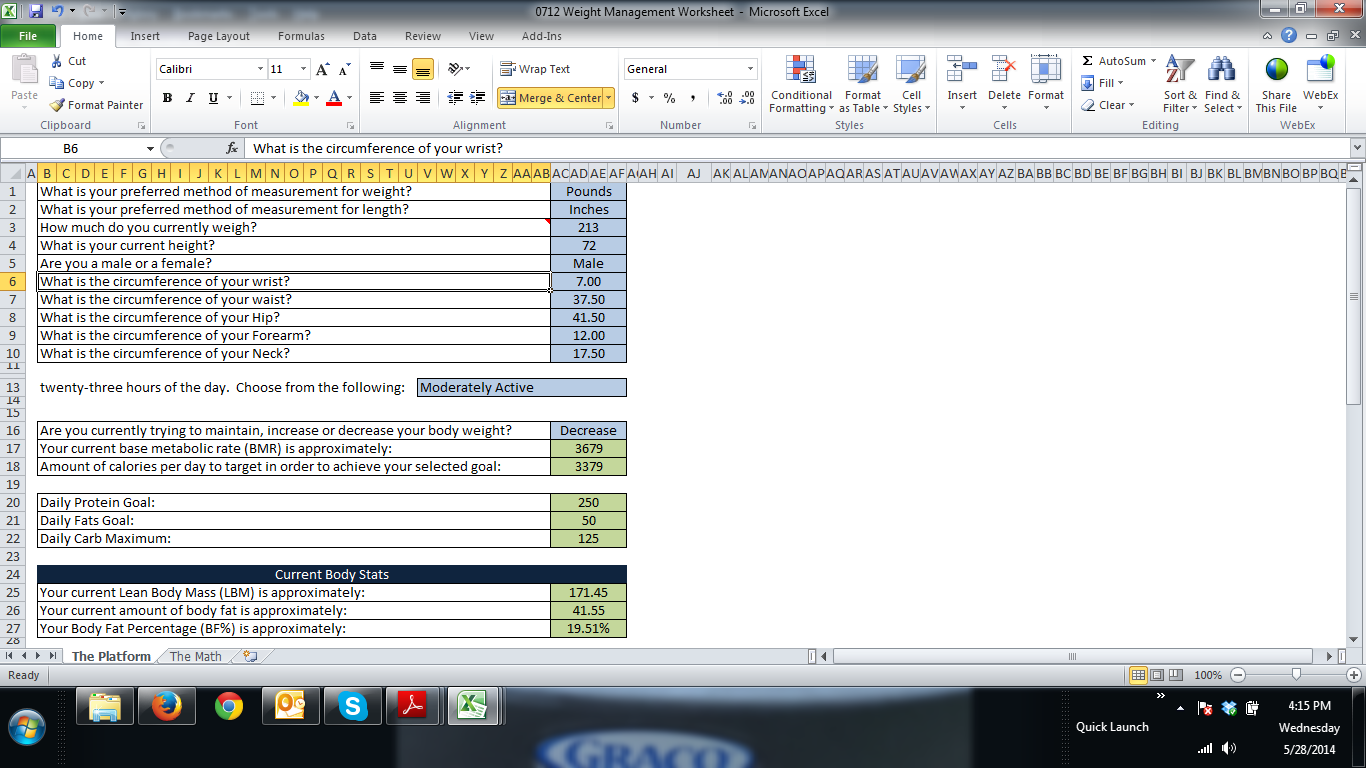Toggle italic formatting

click(x=190, y=98)
